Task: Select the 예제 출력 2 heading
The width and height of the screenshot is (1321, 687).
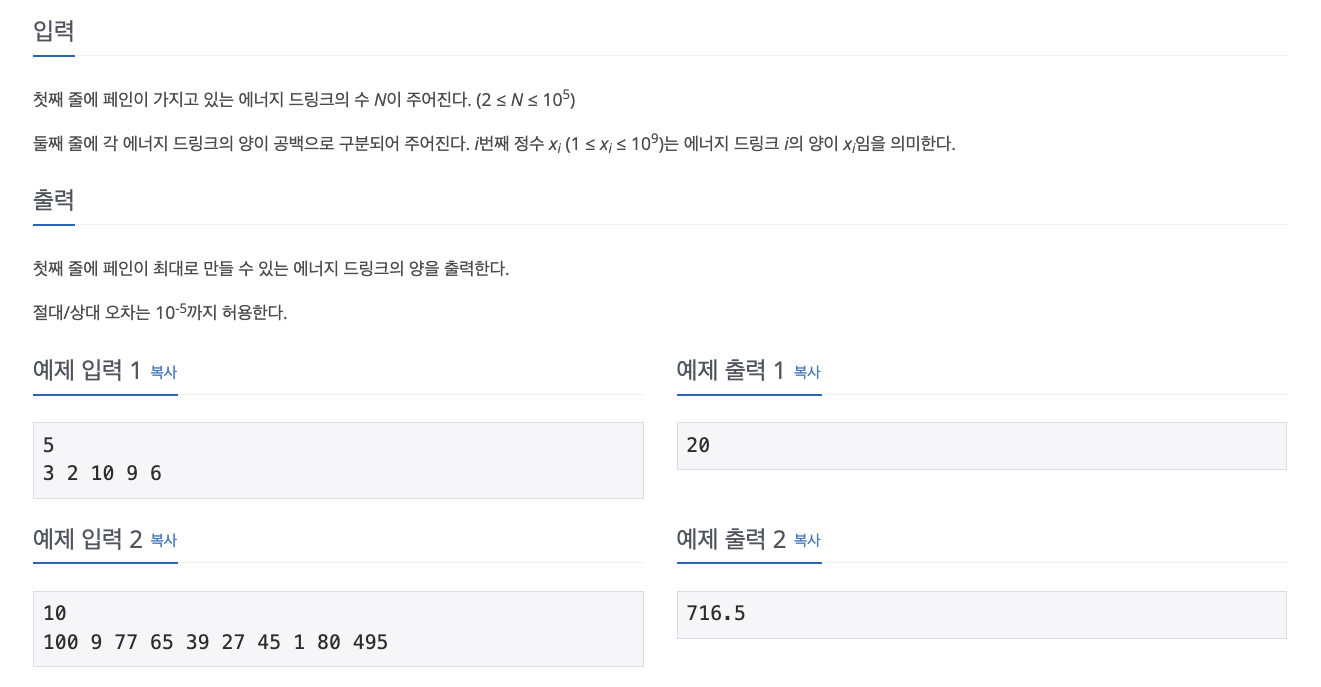Action: tap(729, 538)
